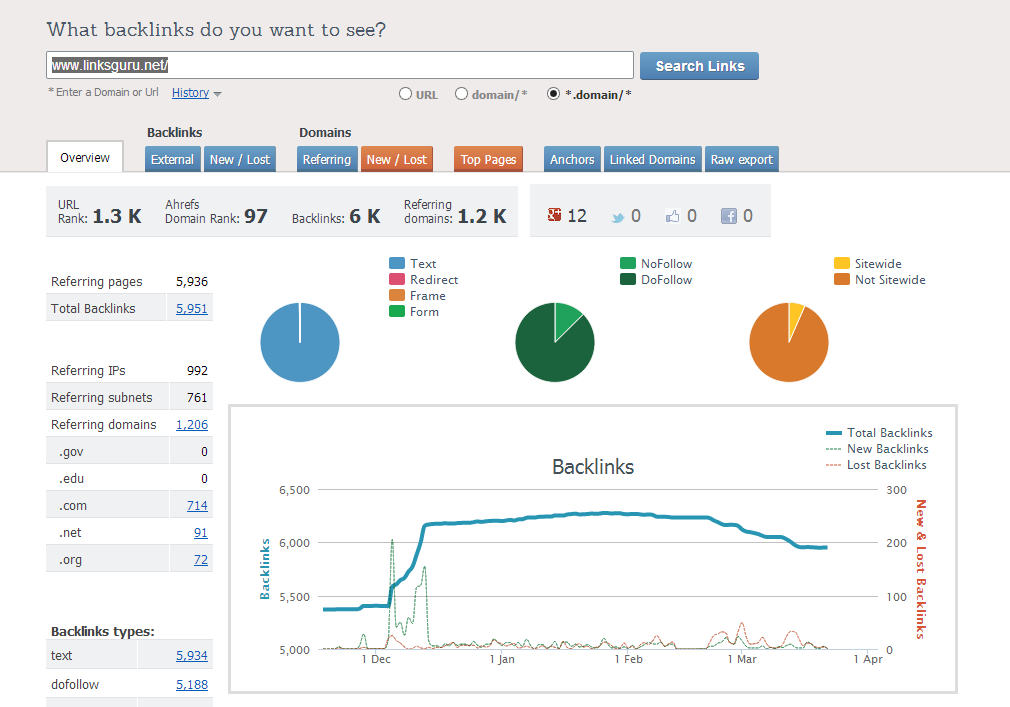The height and width of the screenshot is (707, 1010).
Task: Open the Top Pages tab
Action: point(488,159)
